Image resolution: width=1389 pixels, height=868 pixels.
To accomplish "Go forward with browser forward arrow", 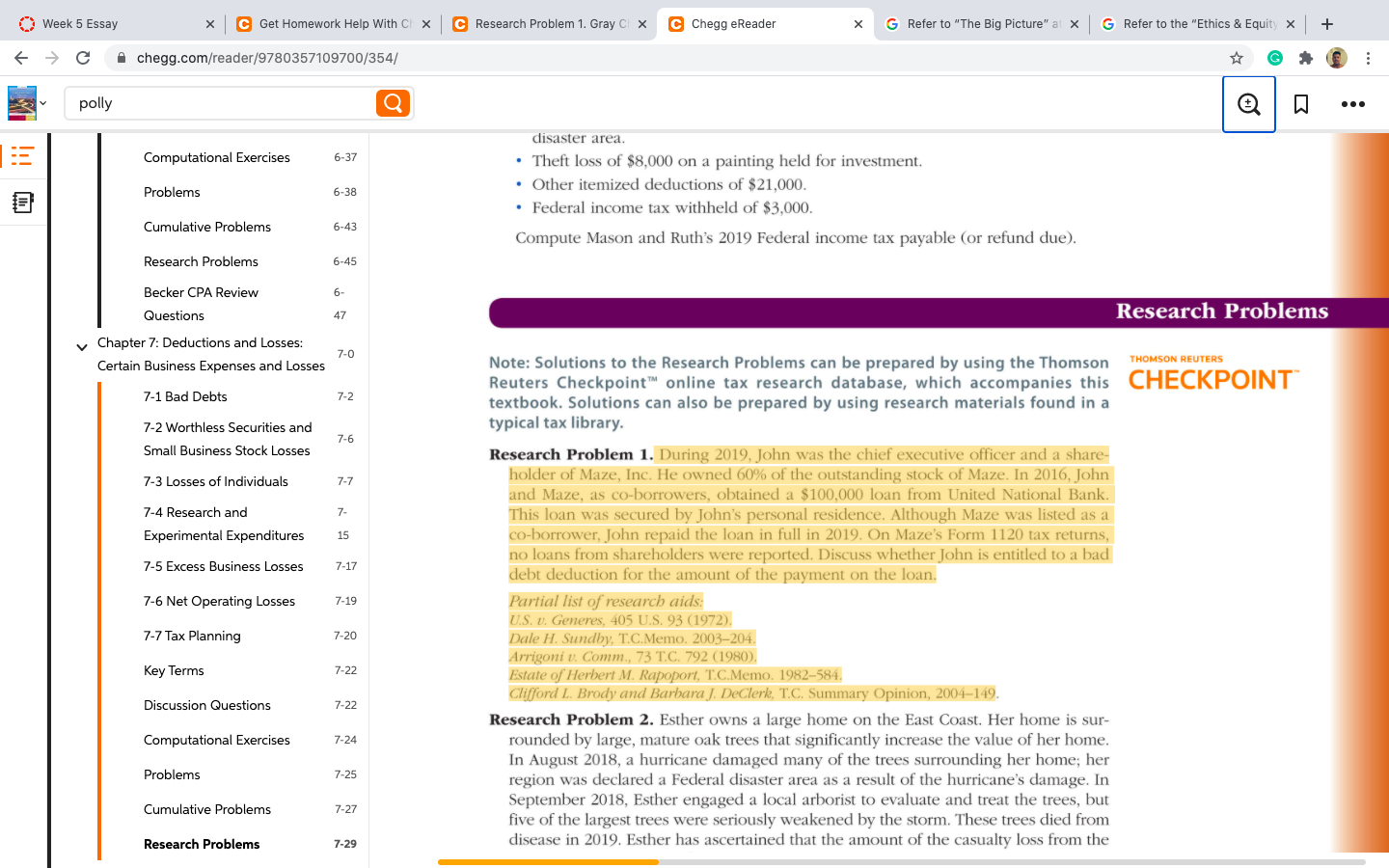I will [x=52, y=58].
